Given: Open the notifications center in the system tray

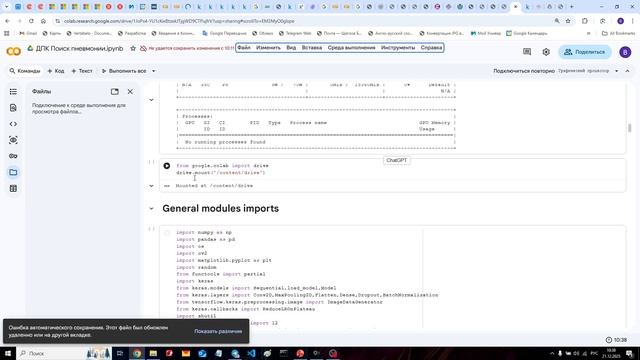Looking at the screenshot, I should 629,353.
